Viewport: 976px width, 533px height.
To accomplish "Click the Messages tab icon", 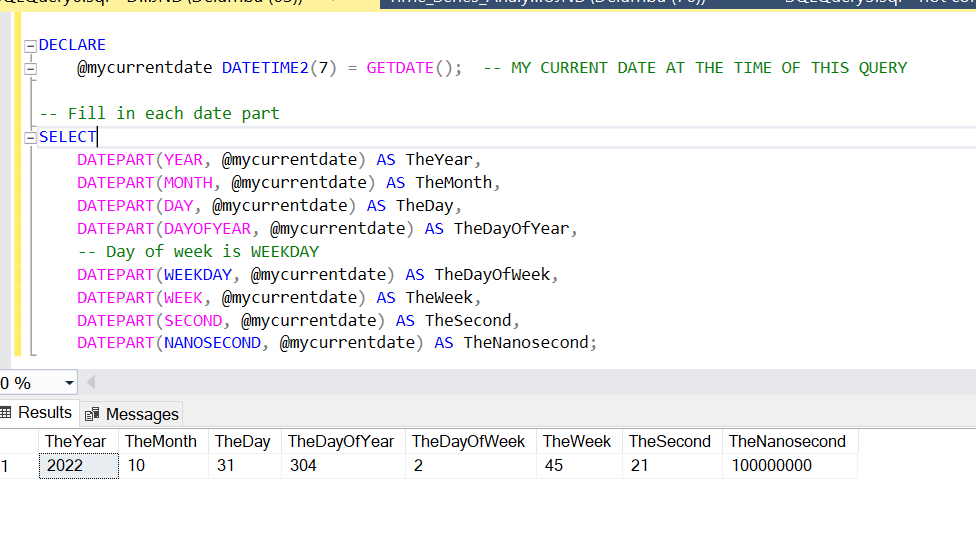I will click(92, 415).
